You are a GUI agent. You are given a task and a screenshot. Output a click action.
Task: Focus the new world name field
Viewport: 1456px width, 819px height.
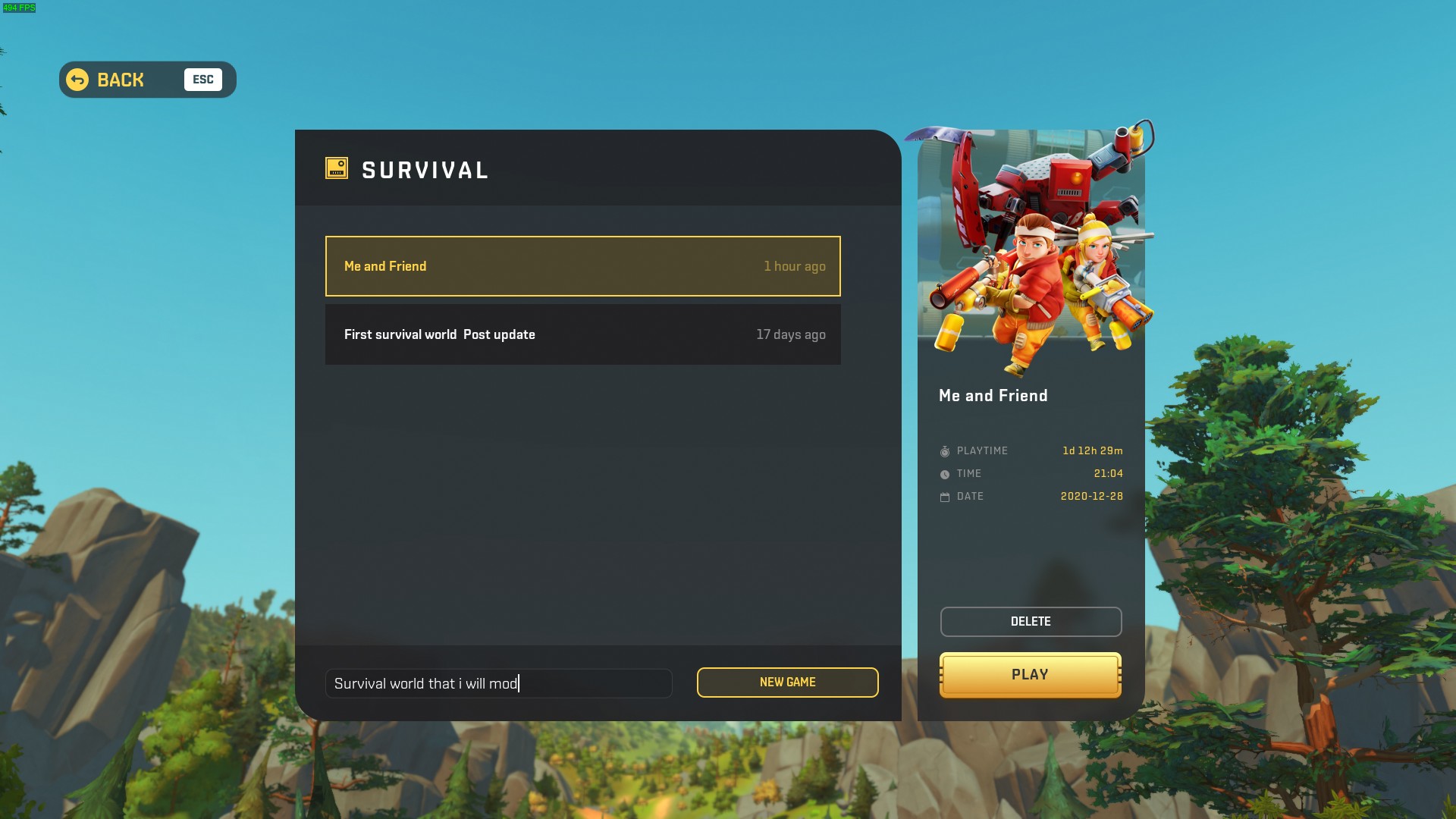click(x=499, y=683)
